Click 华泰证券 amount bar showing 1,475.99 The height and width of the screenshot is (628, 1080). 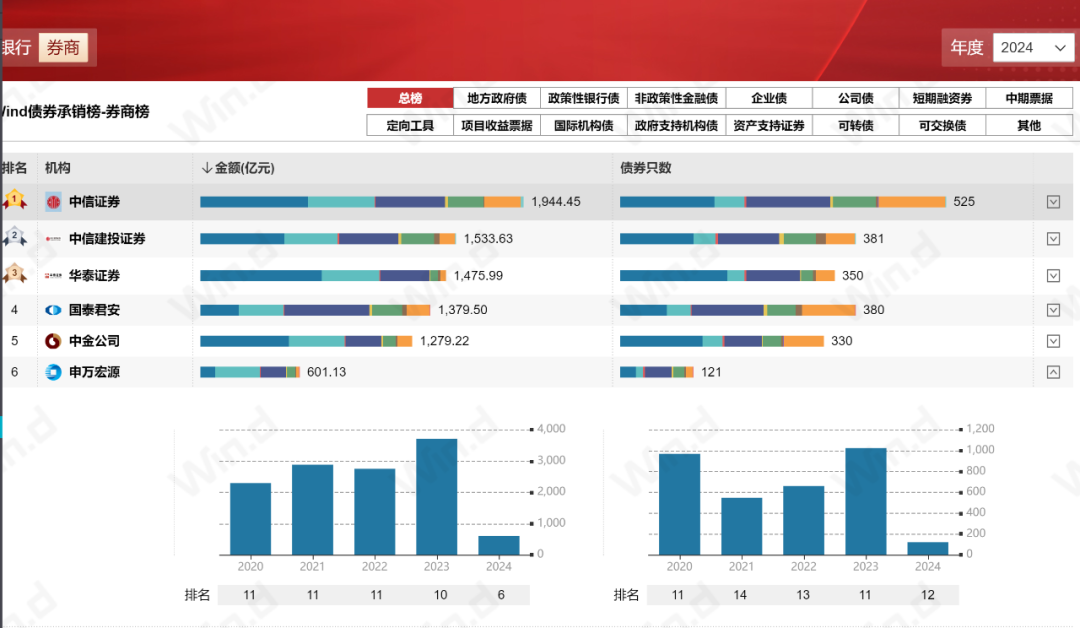(x=323, y=275)
